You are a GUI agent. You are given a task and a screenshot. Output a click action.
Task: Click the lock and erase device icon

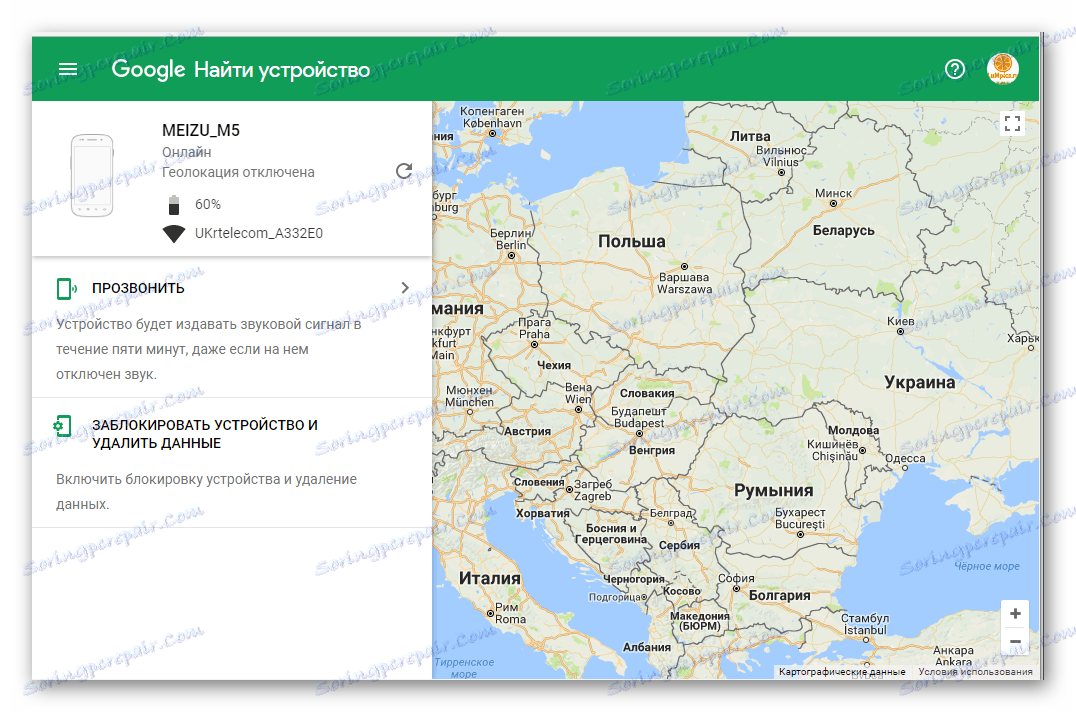coord(62,426)
